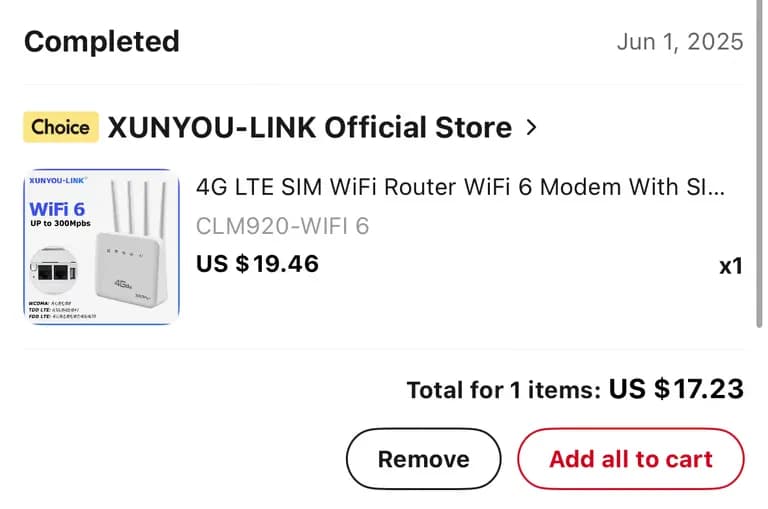Click the Jun 1, 2025 order date
This screenshot has width=768, height=509.
[680, 41]
